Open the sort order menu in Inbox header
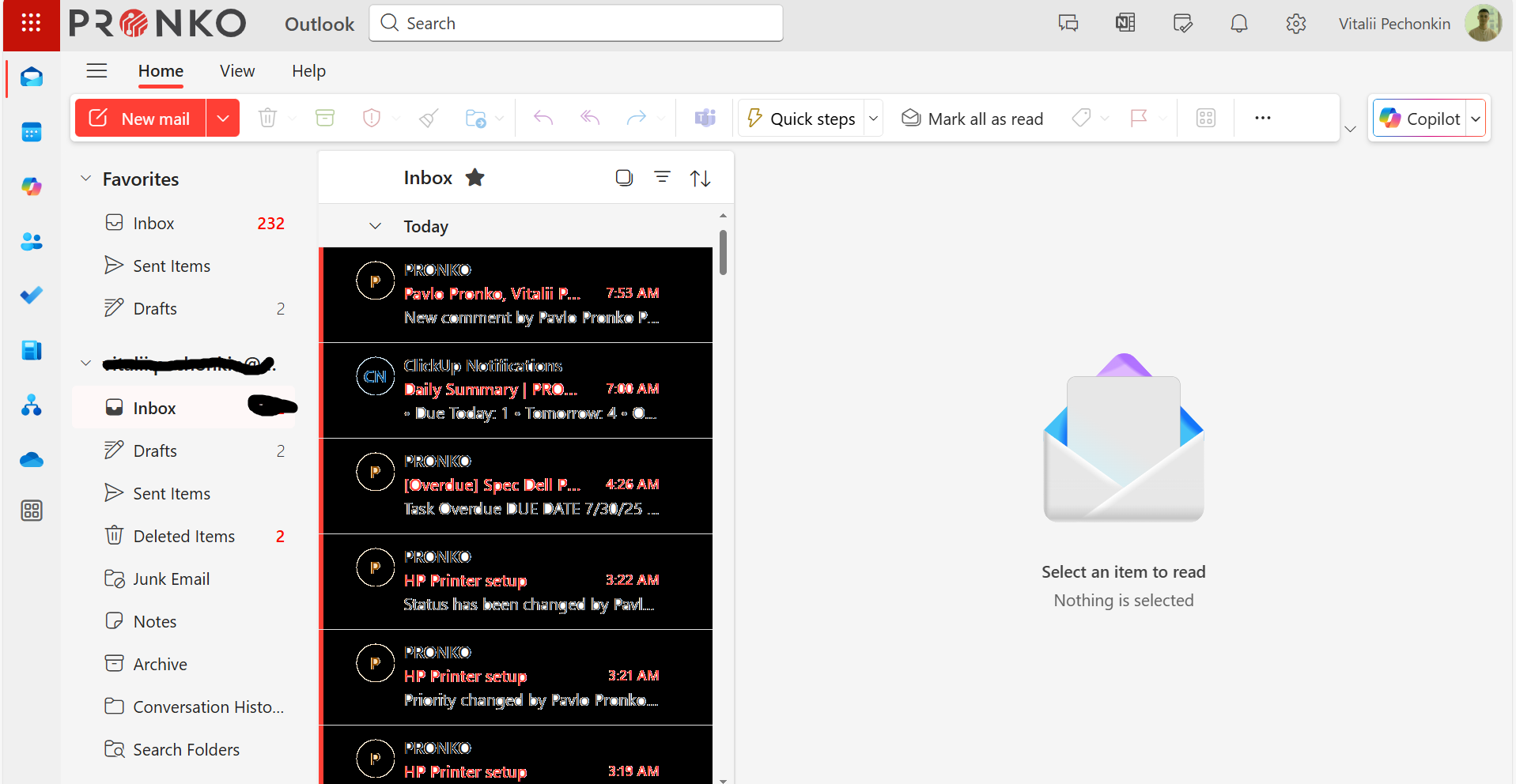The height and width of the screenshot is (784, 1516). [700, 179]
